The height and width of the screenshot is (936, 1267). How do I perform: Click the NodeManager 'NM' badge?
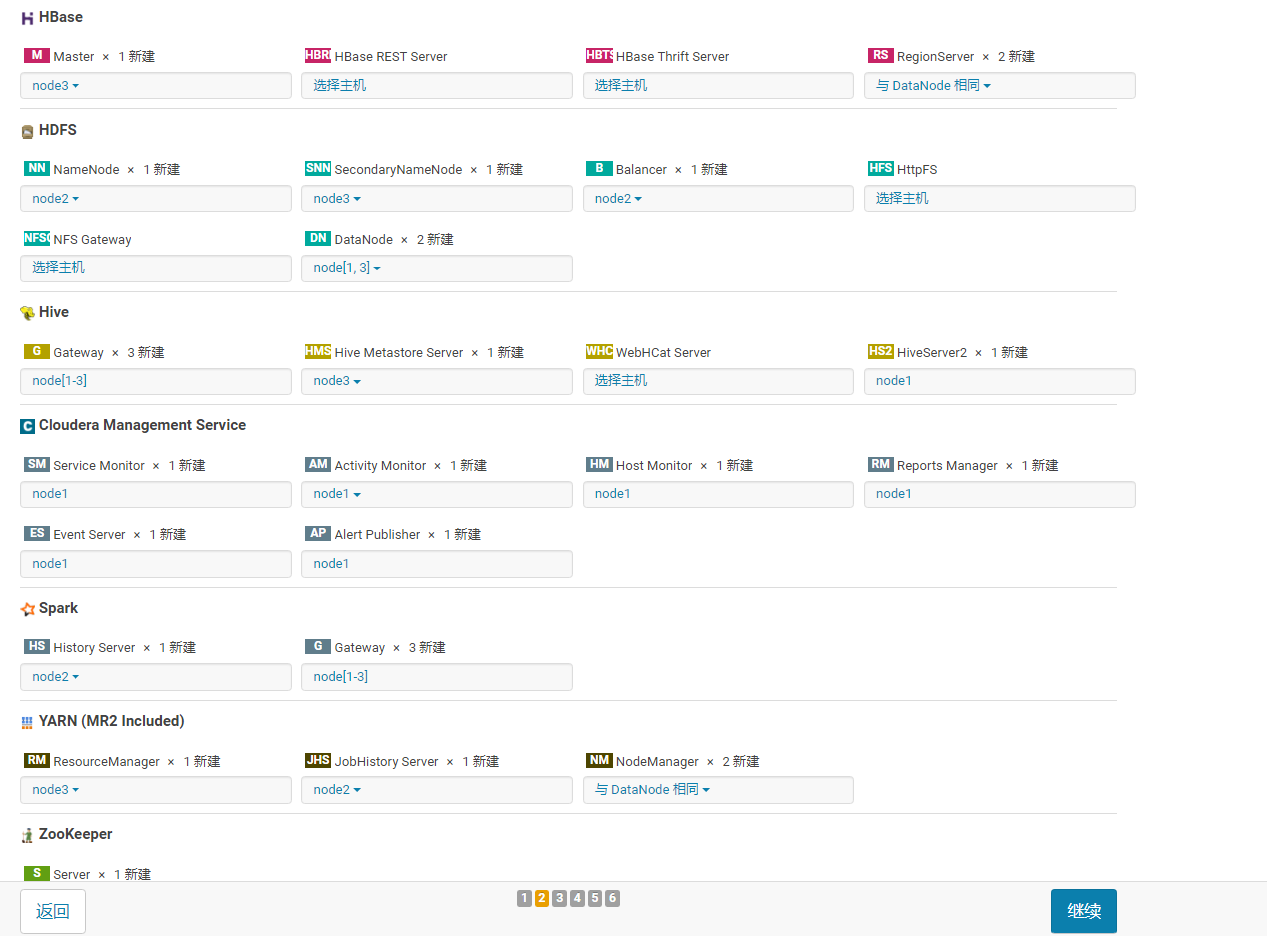click(599, 760)
